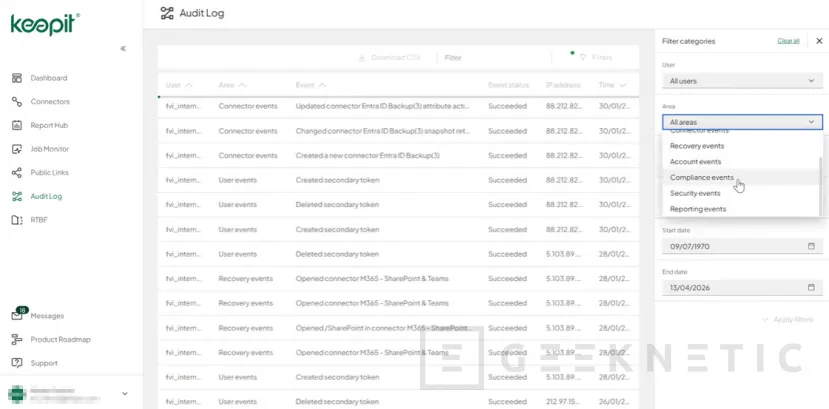
Task: Navigate to Job Monitor
Action: click(x=50, y=149)
